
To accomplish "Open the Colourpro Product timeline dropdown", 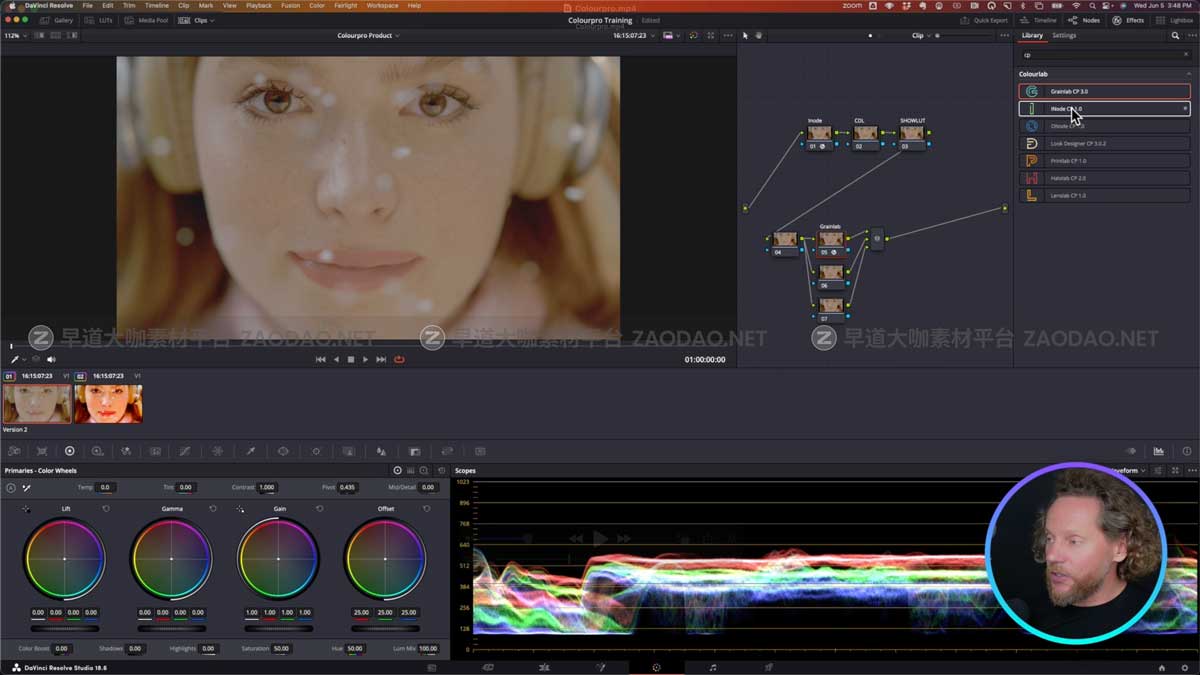I will pyautogui.click(x=368, y=35).
